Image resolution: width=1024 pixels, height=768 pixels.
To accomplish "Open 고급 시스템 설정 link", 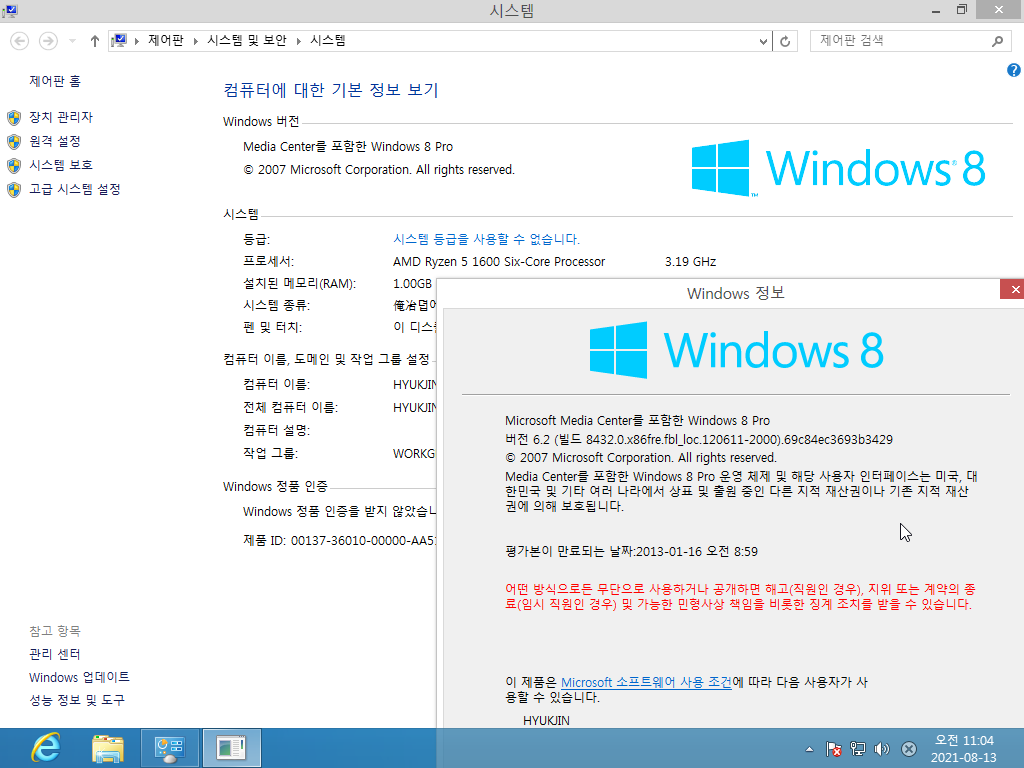I will pyautogui.click(x=74, y=189).
